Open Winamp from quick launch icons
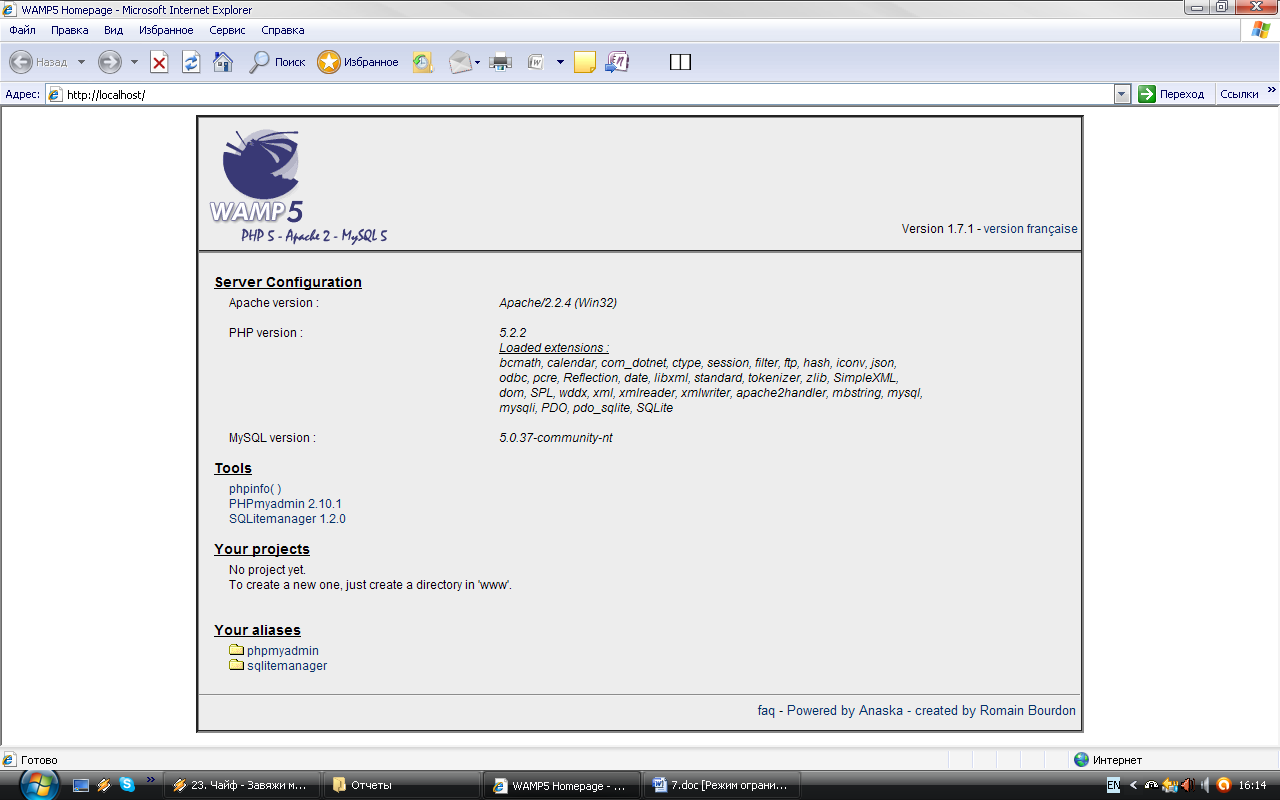Screen dimensions: 1280x800 [x=104, y=785]
